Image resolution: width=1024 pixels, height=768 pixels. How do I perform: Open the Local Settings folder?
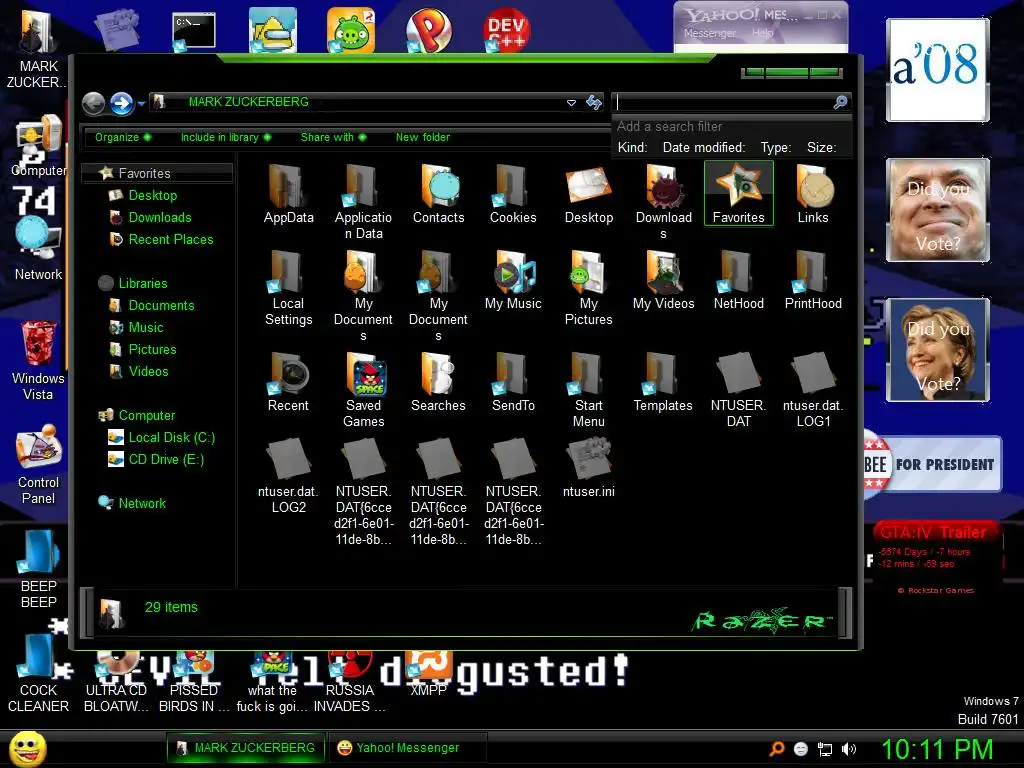point(288,288)
